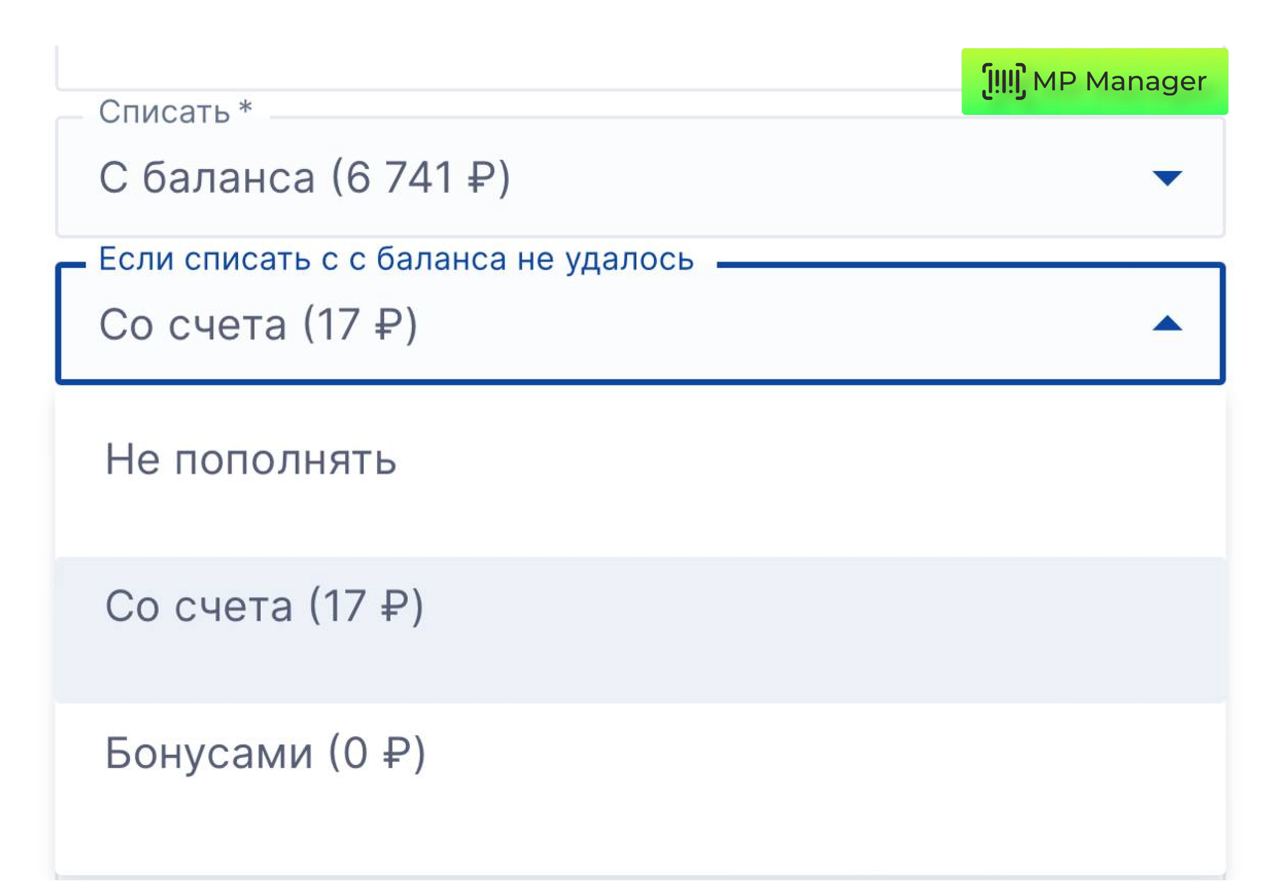Expand the Списать dropdown with its down arrow

pyautogui.click(x=1167, y=179)
